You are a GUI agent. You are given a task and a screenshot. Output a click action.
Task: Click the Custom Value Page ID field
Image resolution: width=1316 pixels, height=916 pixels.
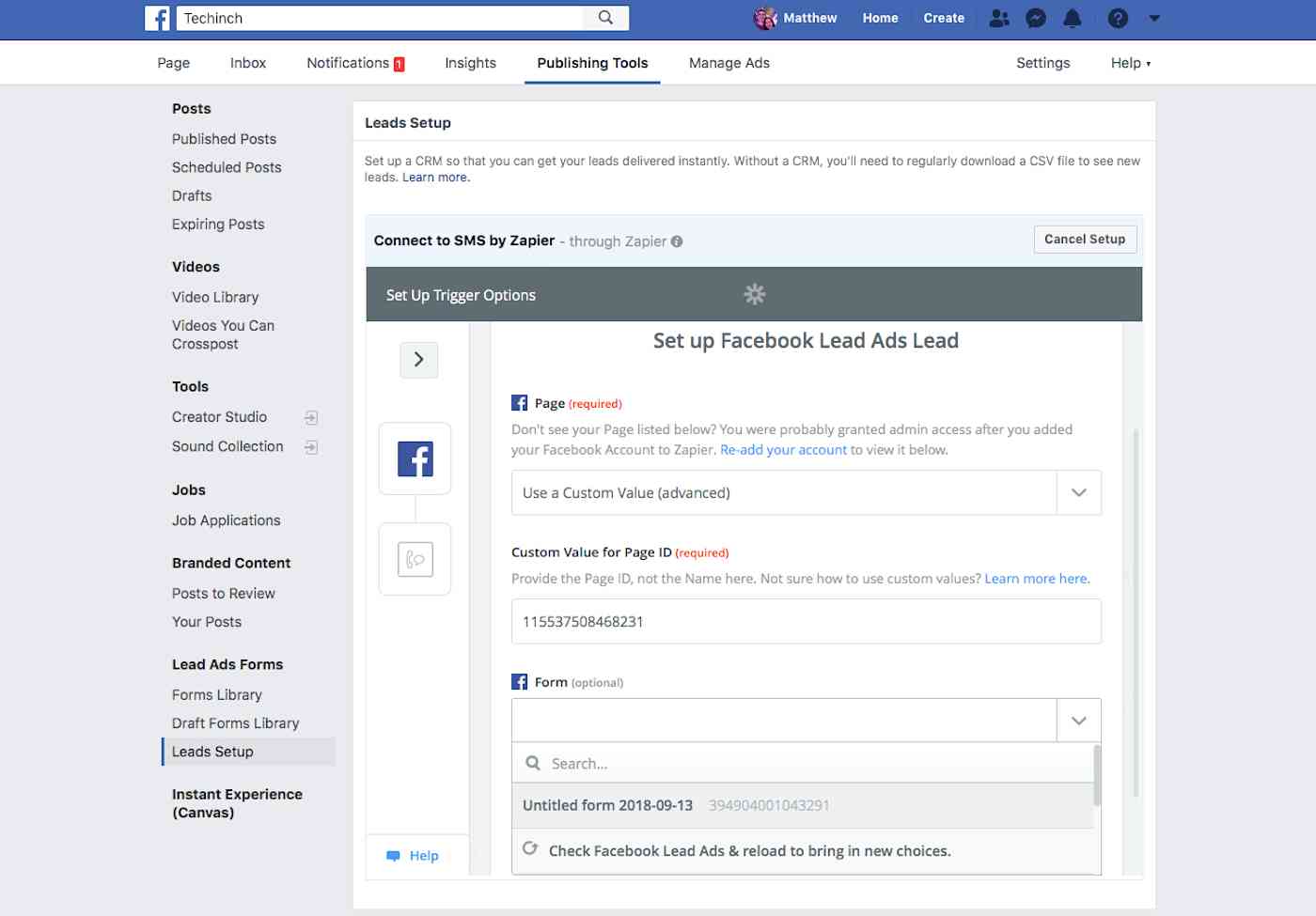(806, 622)
